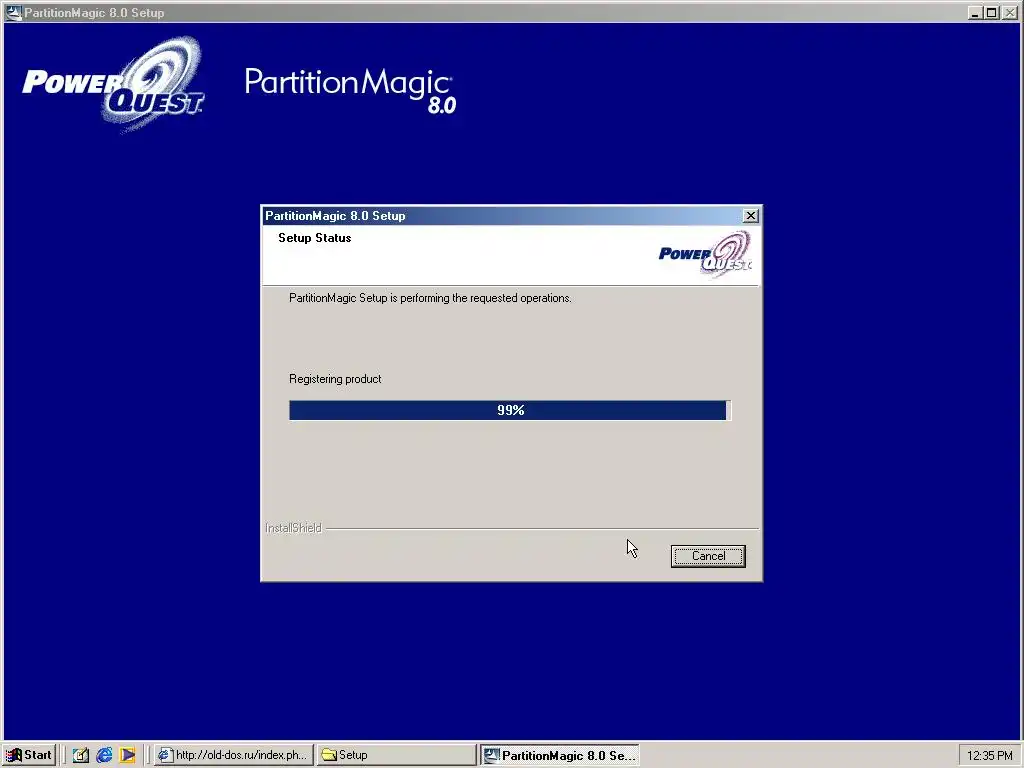This screenshot has height=768, width=1024.
Task: Switch to the Setup folder taskbar button
Action: 396,755
